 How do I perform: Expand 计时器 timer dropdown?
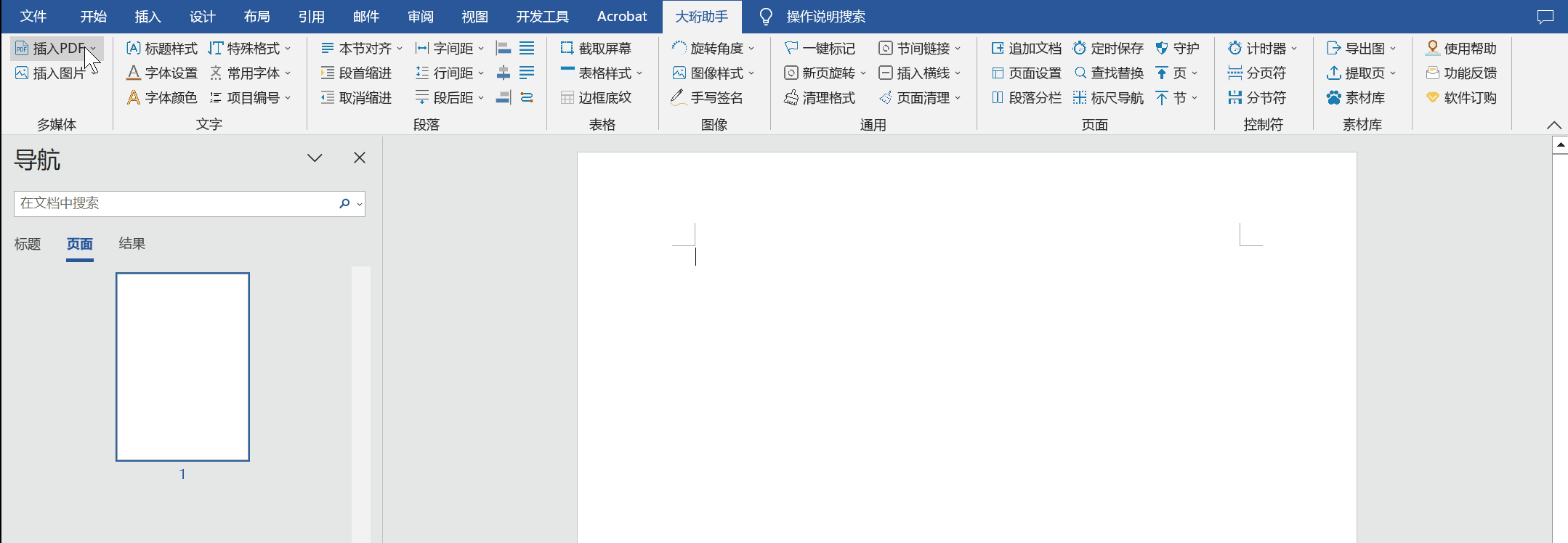[x=1294, y=49]
